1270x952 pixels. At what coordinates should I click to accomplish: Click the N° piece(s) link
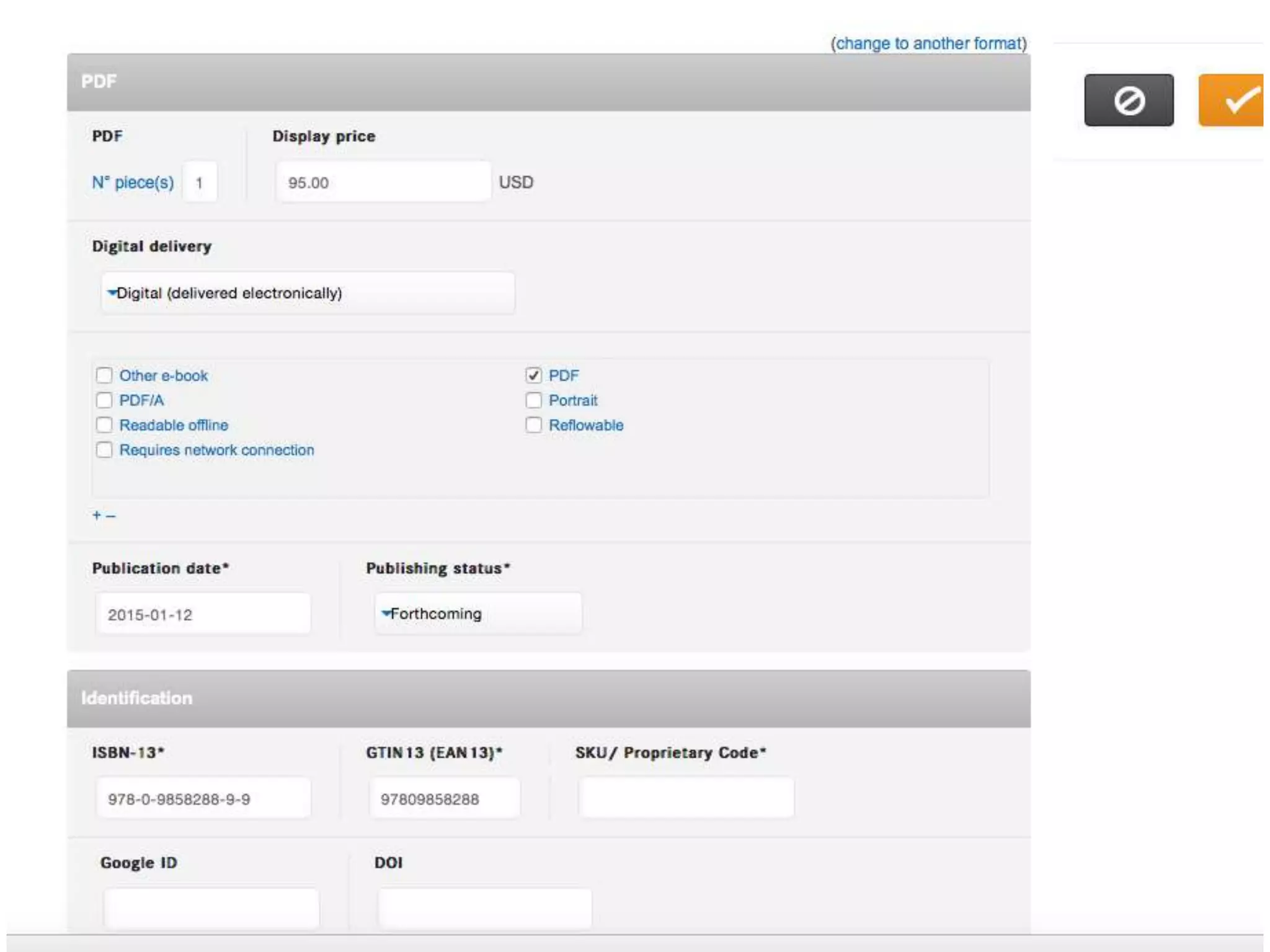point(133,182)
